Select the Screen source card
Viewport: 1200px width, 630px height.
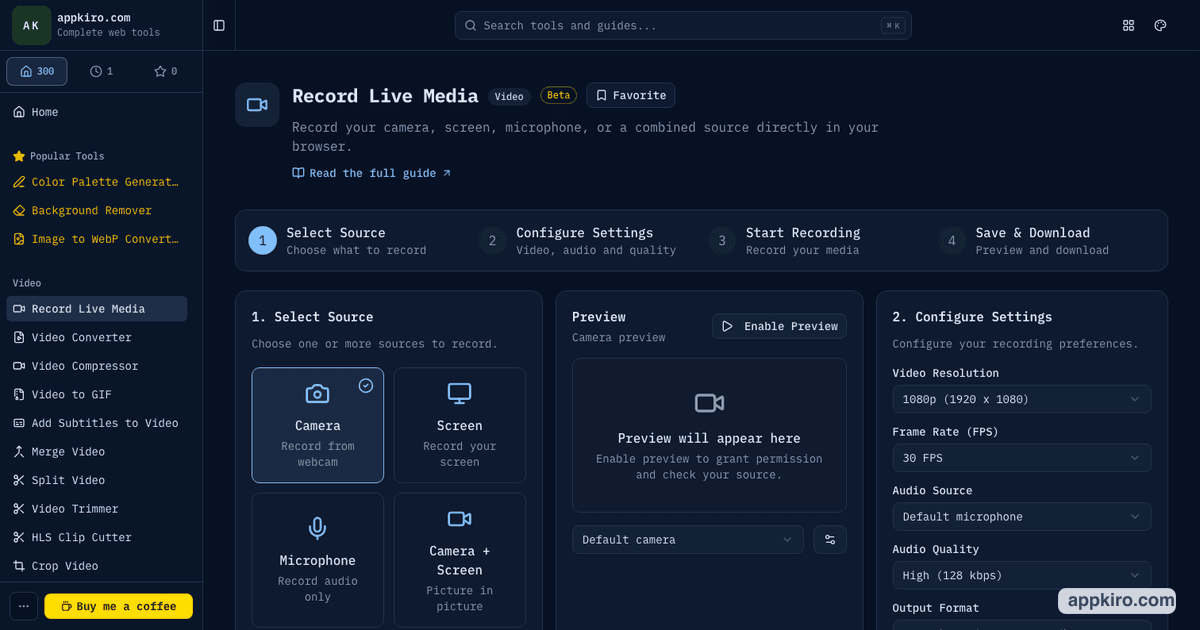(x=459, y=425)
